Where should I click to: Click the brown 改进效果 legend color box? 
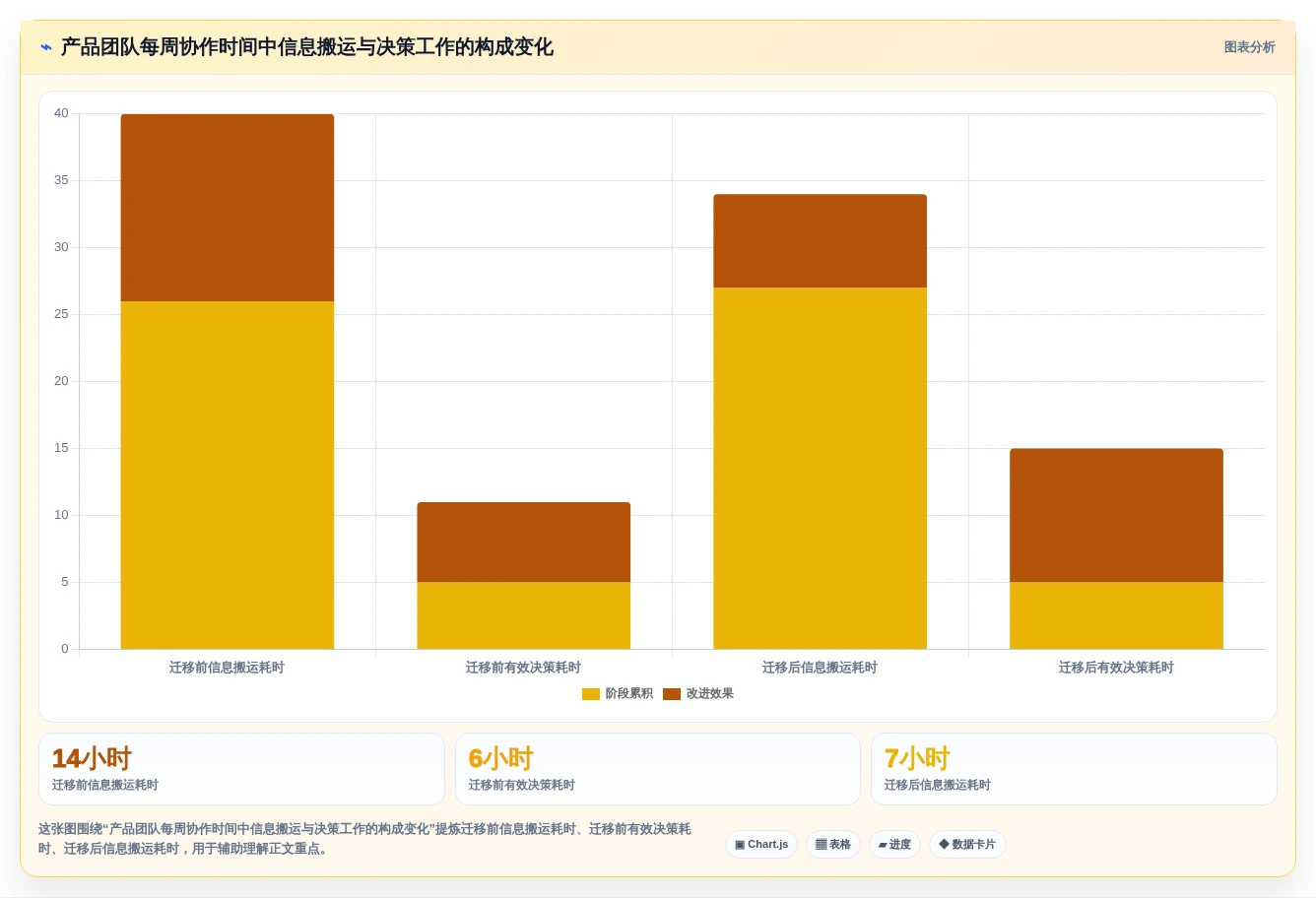[x=672, y=694]
